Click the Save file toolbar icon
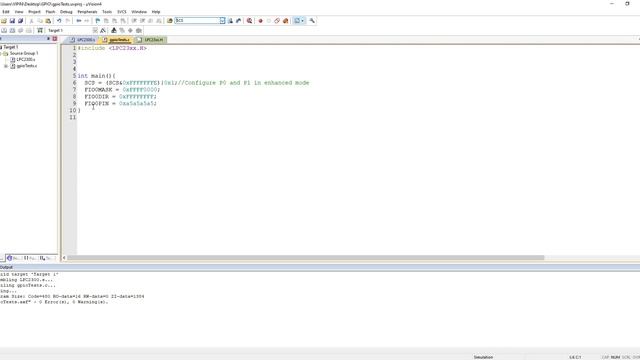Image resolution: width=640 pixels, height=360 pixels. point(12,21)
